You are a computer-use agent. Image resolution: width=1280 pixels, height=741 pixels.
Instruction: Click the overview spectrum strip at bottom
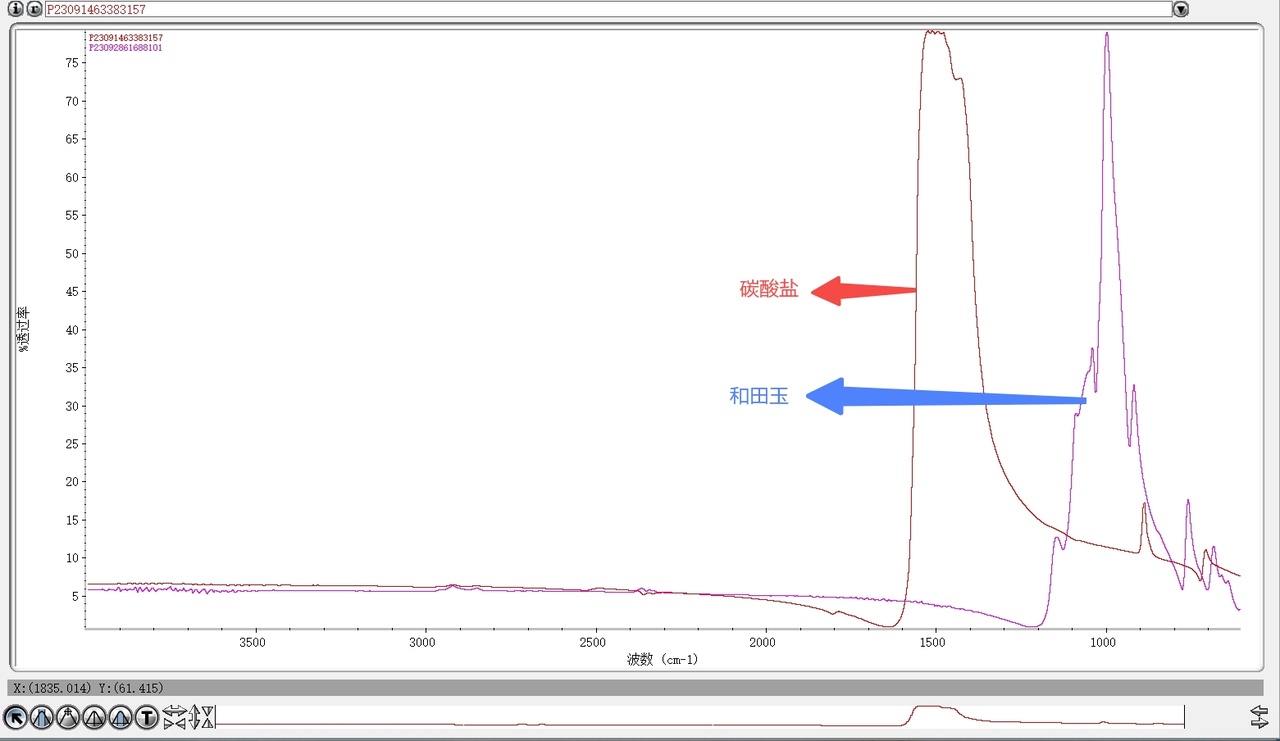point(700,716)
